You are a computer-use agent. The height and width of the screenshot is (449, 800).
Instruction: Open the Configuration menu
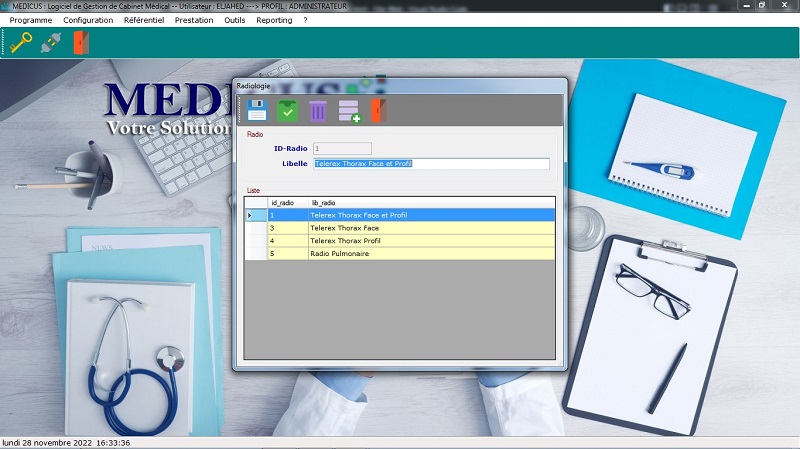88,20
